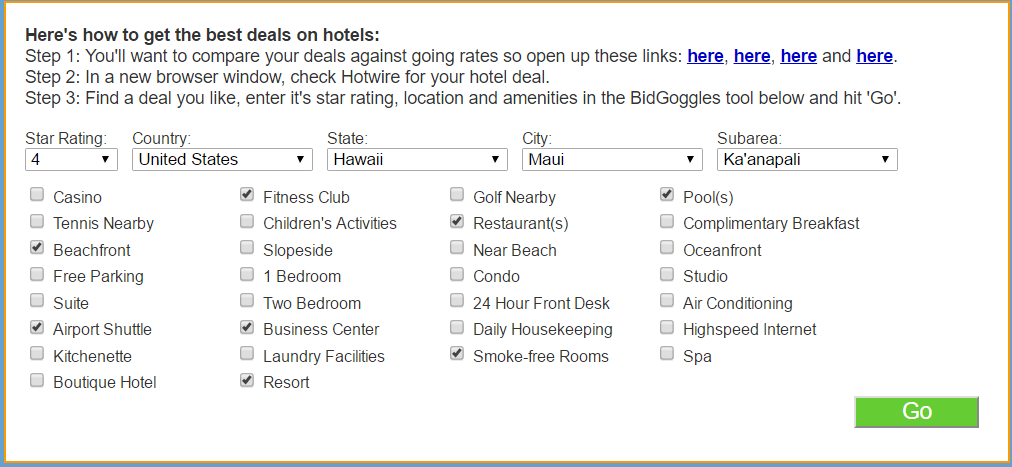Viewport: 1012px width, 467px height.
Task: Click the green Go button
Action: tap(916, 412)
